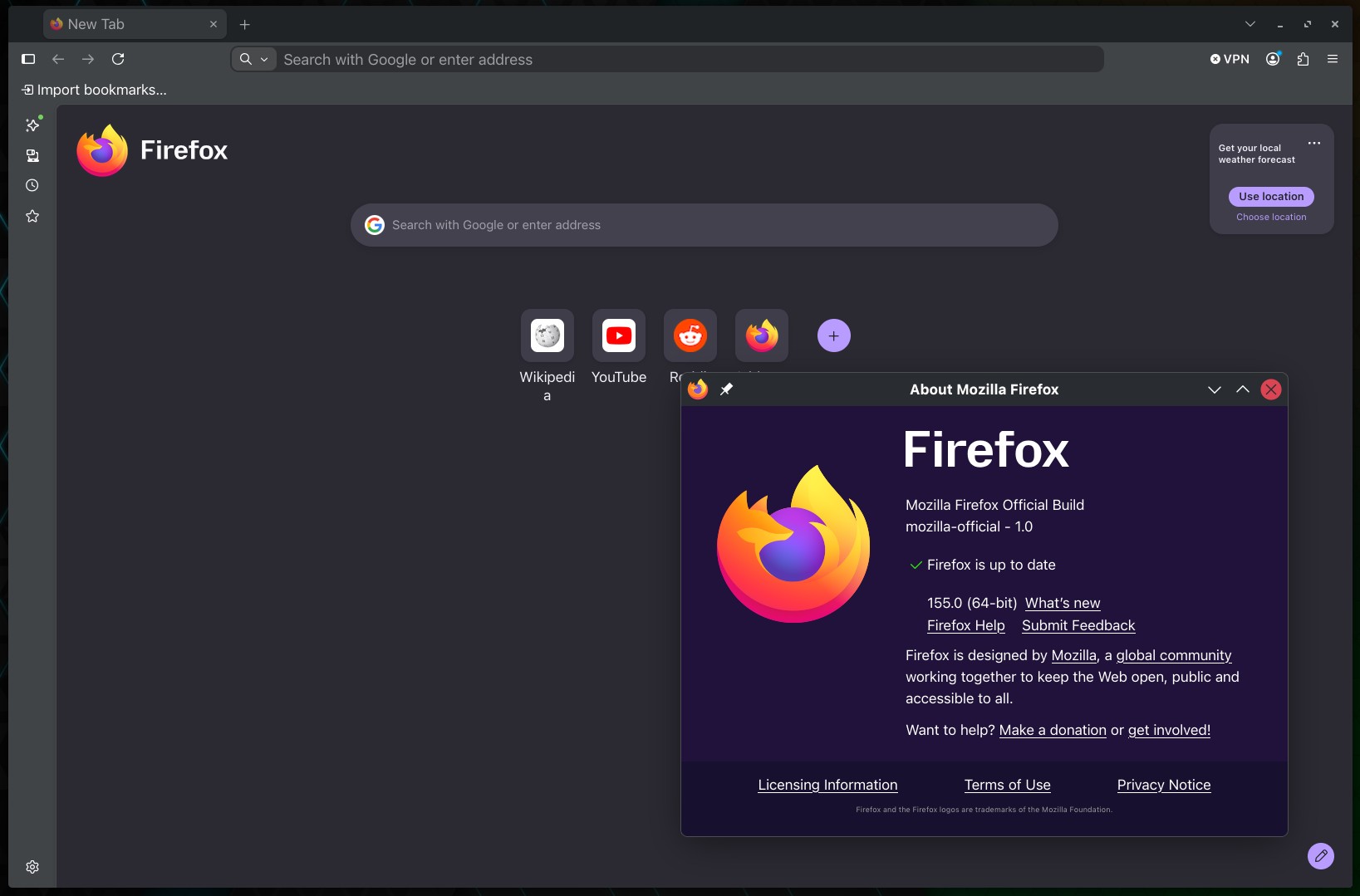This screenshot has width=1360, height=896.
Task: Toggle the Firefox sidebar button
Action: click(x=28, y=59)
